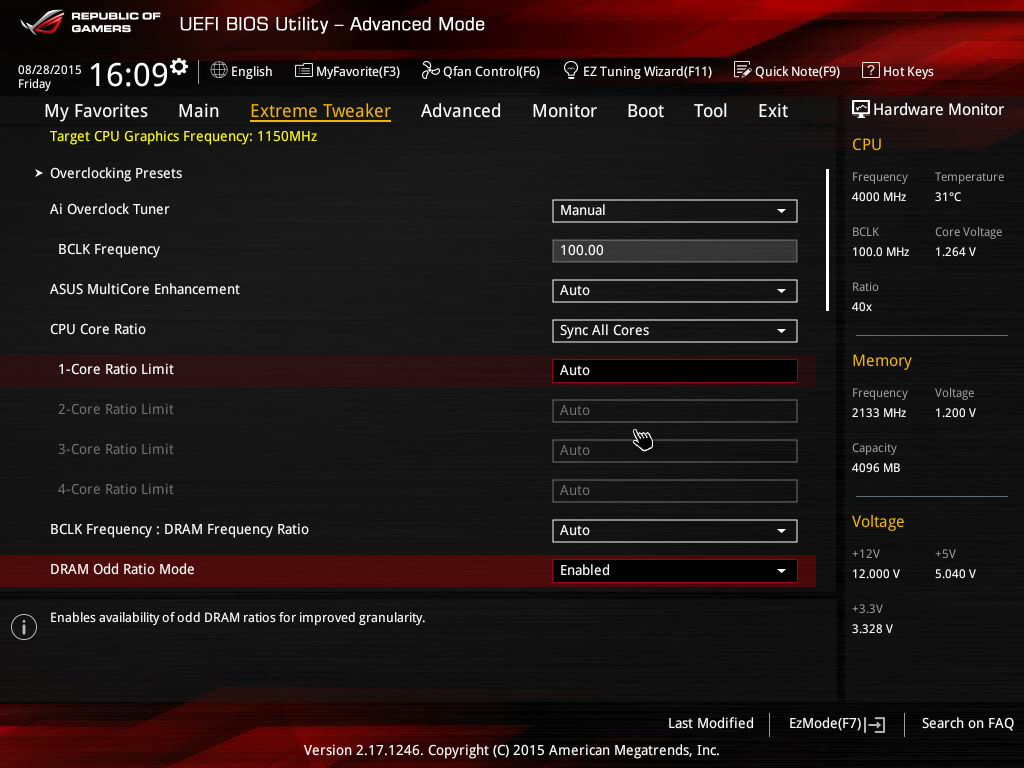Select the CPU Core Ratio label
The height and width of the screenshot is (768, 1024).
coord(98,329)
